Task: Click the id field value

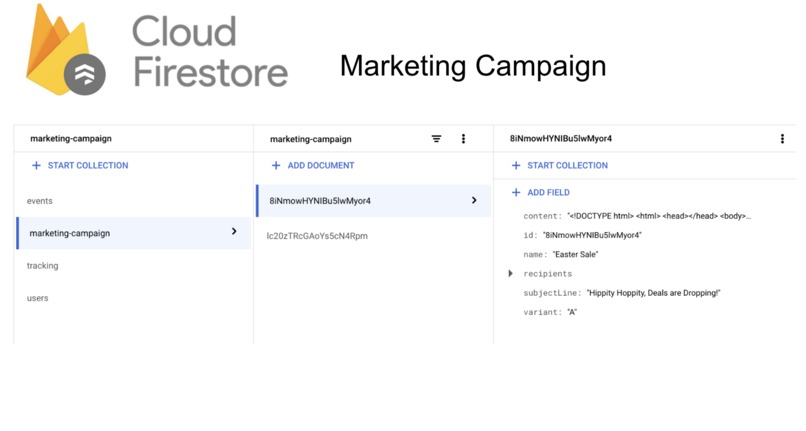Action: [x=592, y=235]
